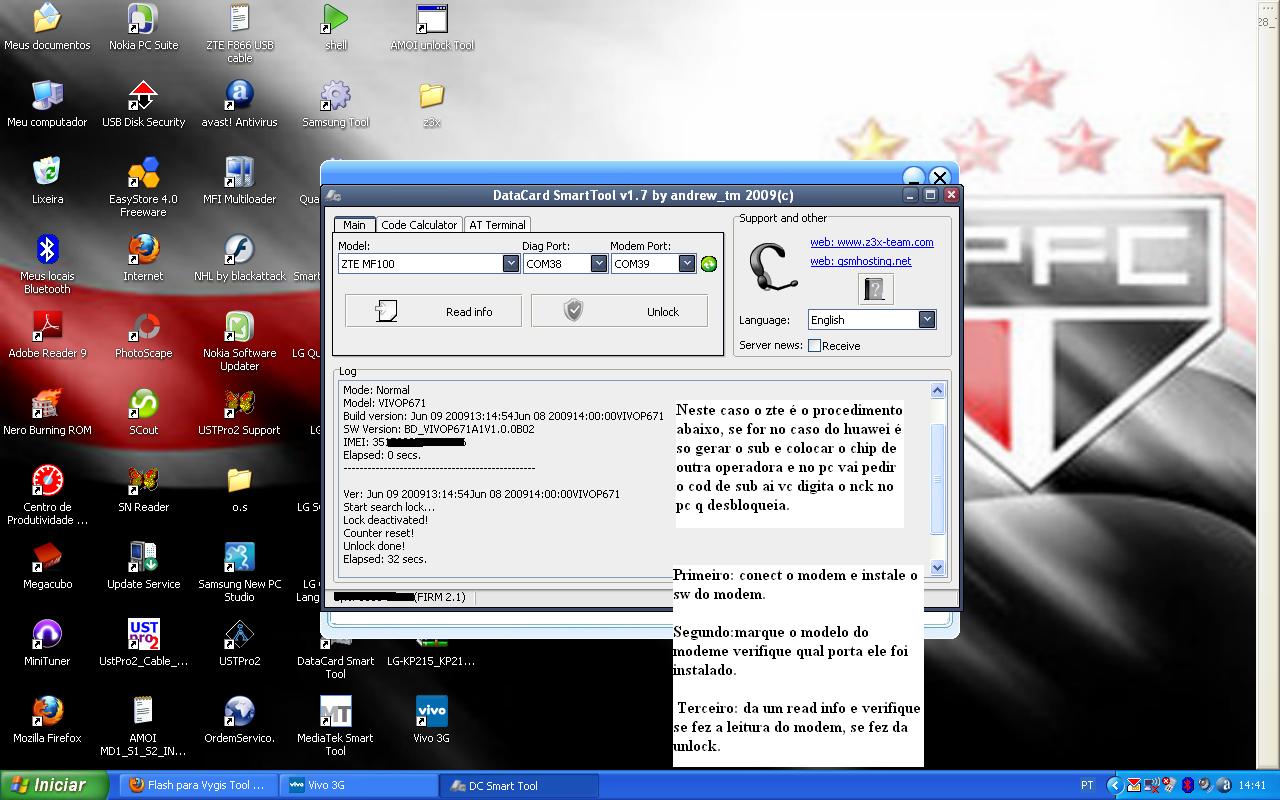Open Nokia Software Updater icon
Screen dimensions: 1280x800
point(239,341)
